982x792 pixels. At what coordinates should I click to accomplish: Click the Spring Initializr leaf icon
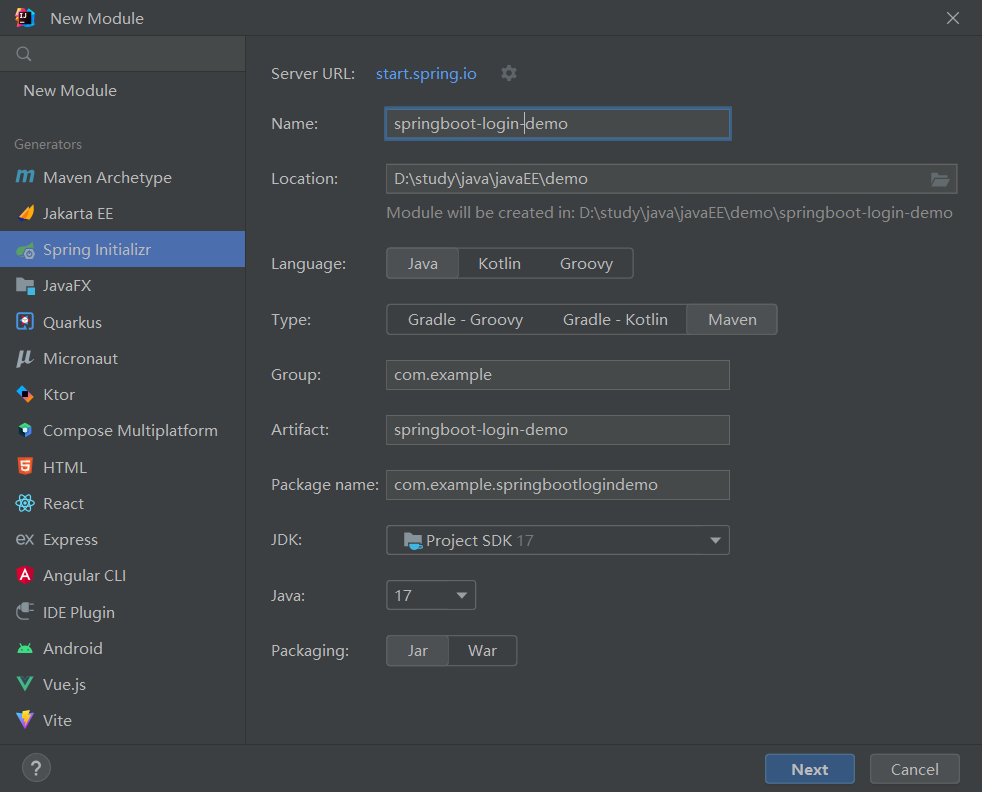click(25, 250)
